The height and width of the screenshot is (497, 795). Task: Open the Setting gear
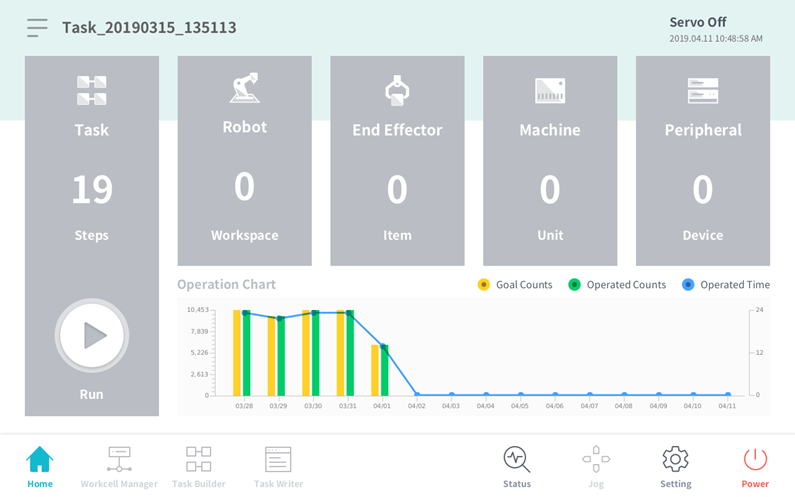[x=675, y=466]
